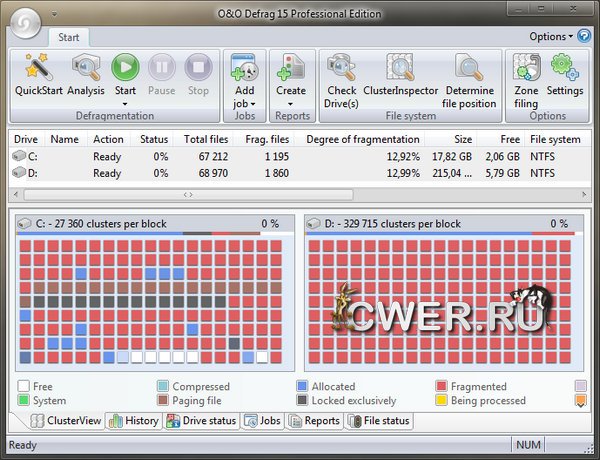
Task: Click the Allocated blue legend swatch
Action: [302, 386]
